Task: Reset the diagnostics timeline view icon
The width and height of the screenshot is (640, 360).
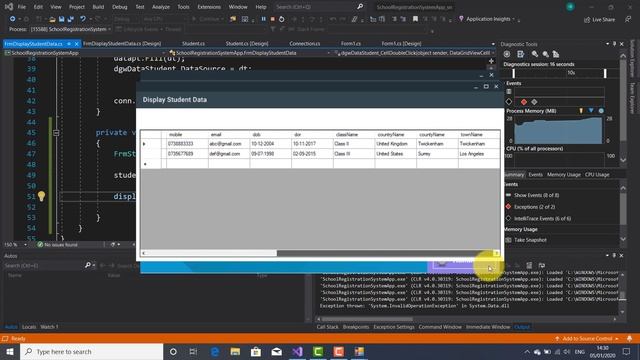Action: pyautogui.click(x=556, y=54)
